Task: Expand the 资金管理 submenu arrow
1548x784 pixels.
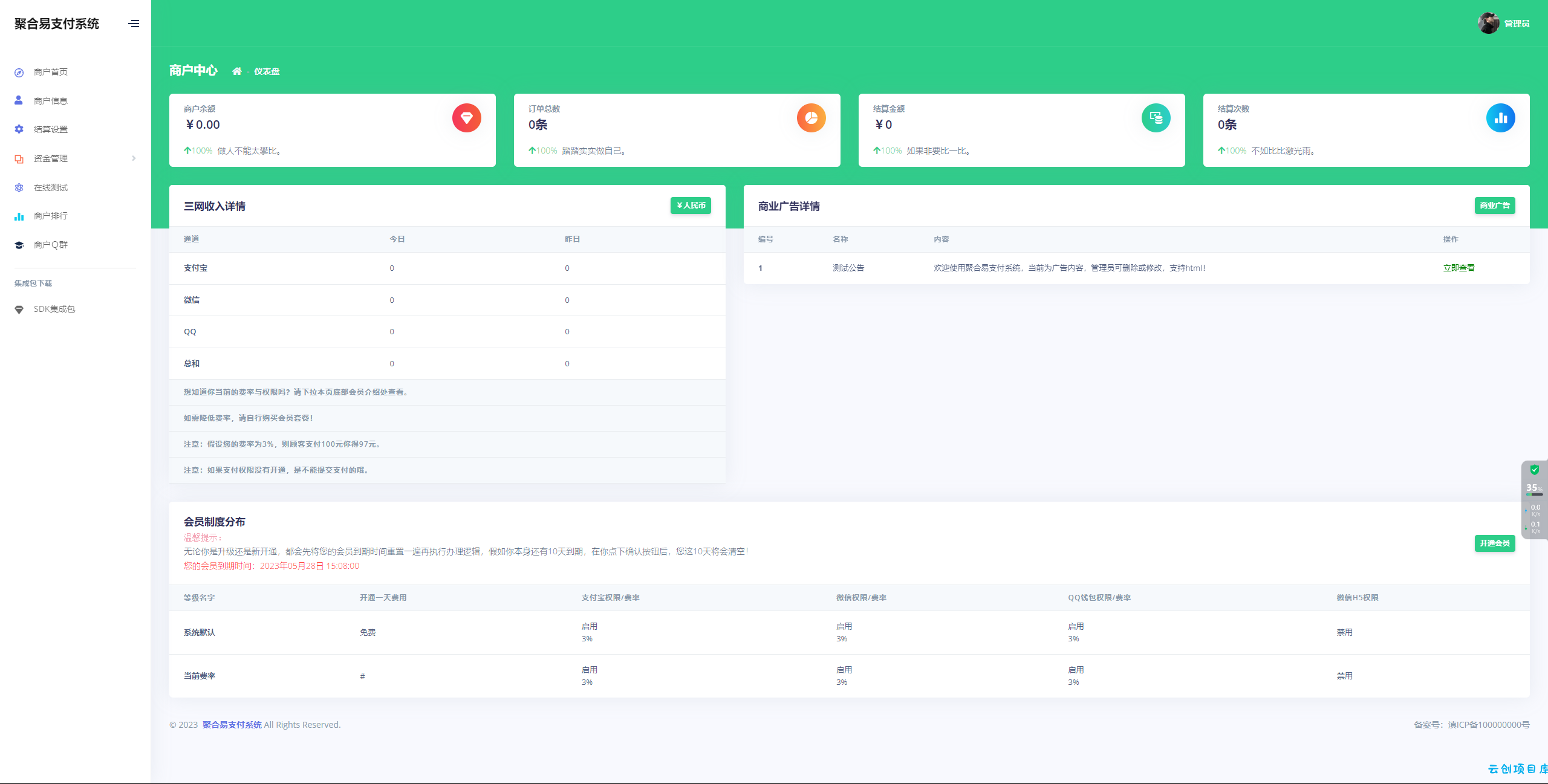Action: coord(134,158)
